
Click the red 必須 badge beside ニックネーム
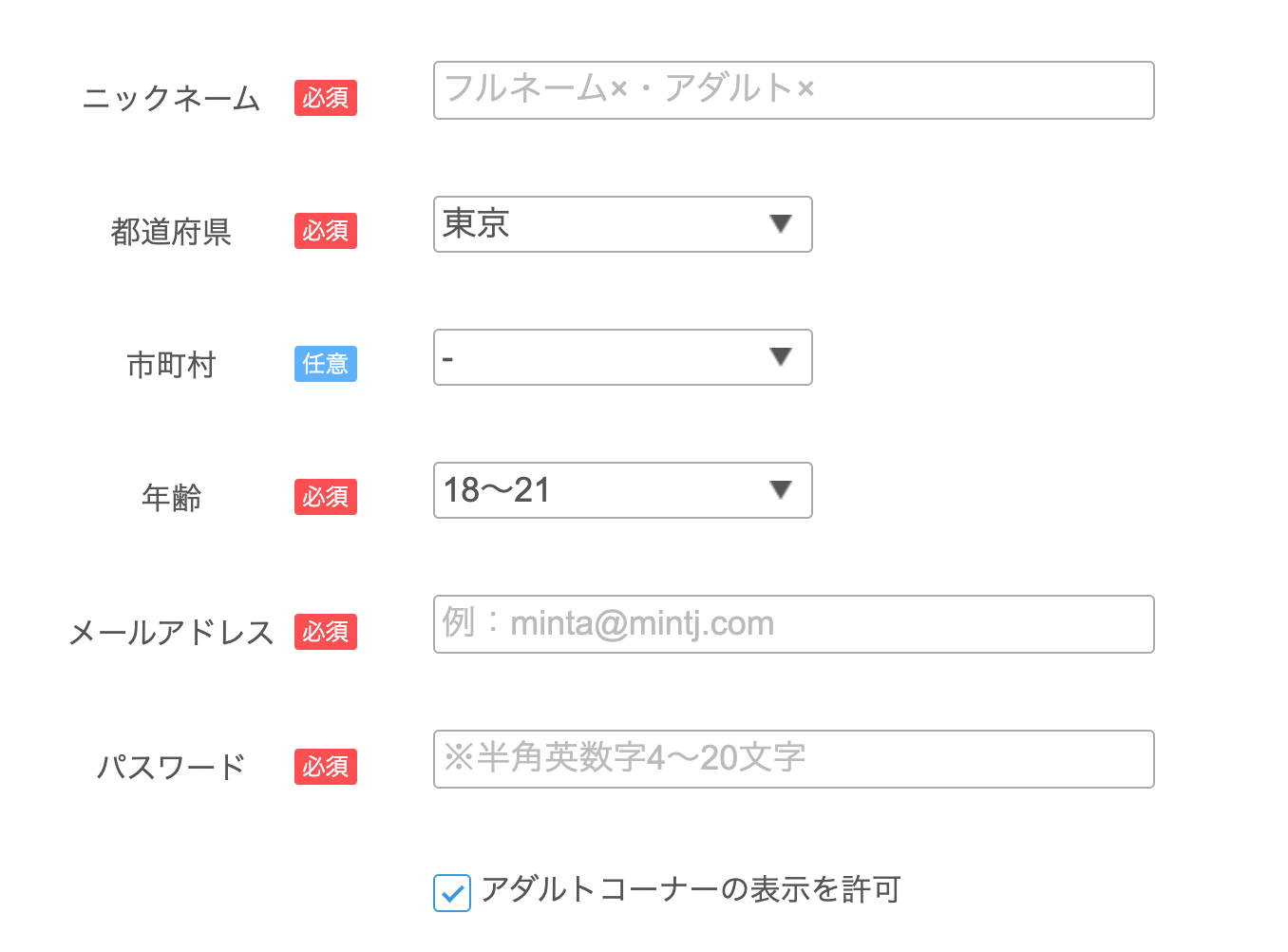click(325, 98)
